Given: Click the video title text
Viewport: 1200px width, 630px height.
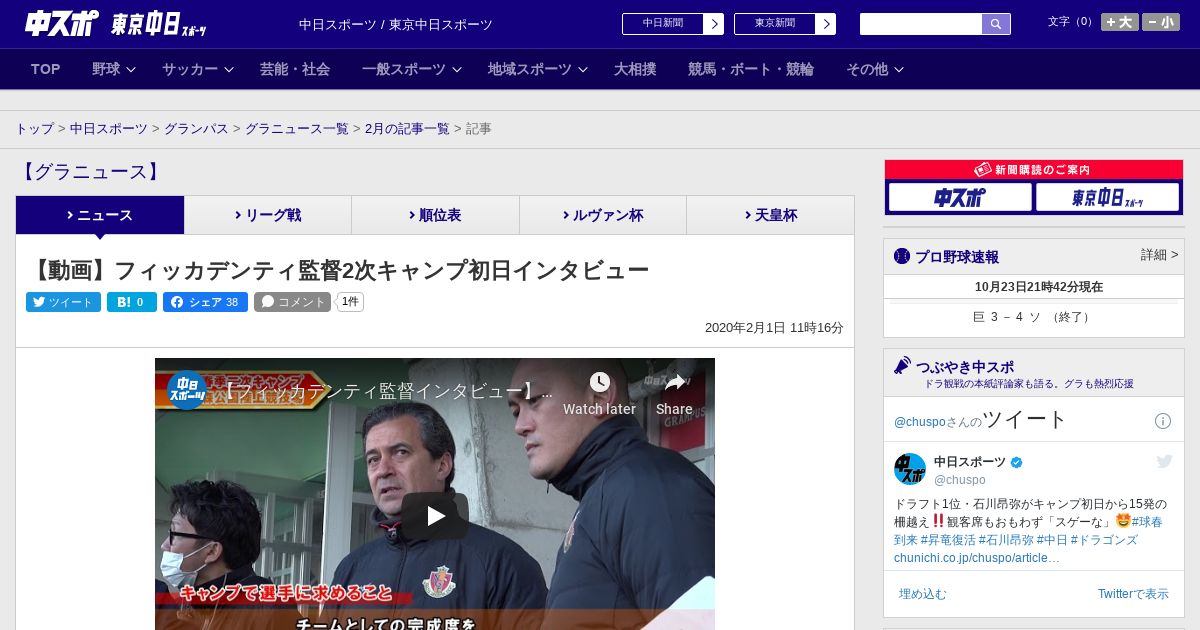Looking at the screenshot, I should [387, 391].
